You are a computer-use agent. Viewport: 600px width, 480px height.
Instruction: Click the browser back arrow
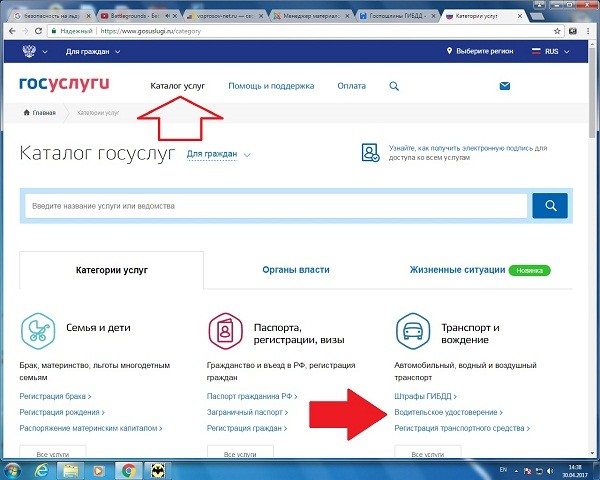[12, 31]
